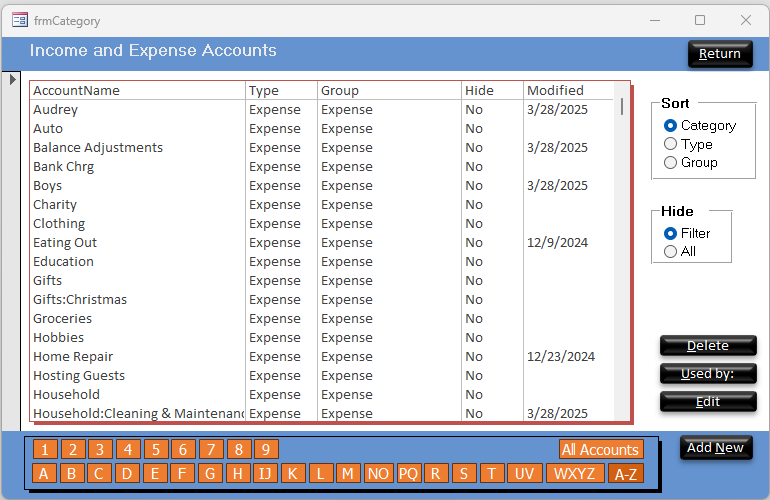
Task: Filter accounts starting with M
Action: pos(348,474)
